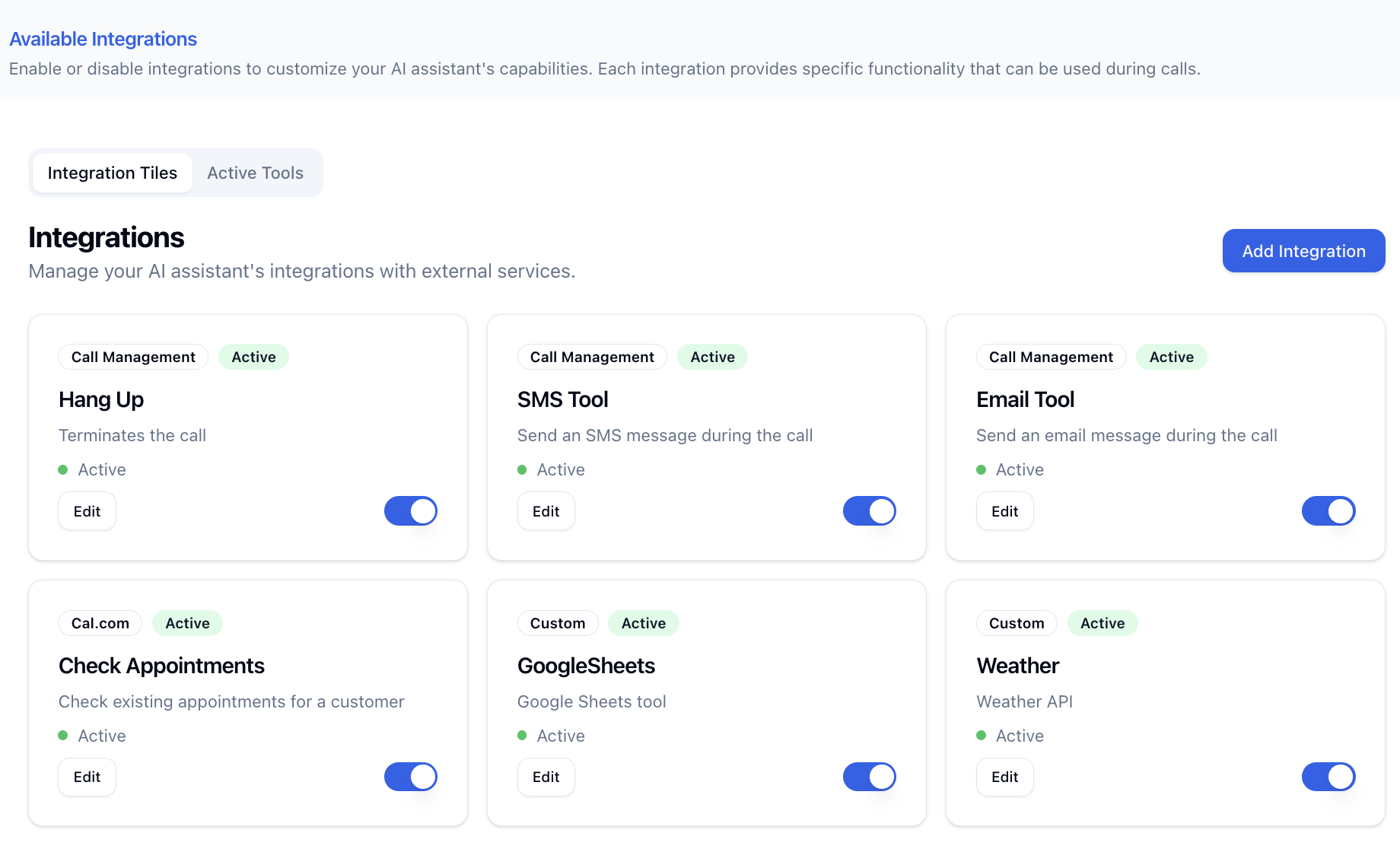Disable the Hang Up integration toggle
This screenshot has height=852, width=1400.
(410, 510)
